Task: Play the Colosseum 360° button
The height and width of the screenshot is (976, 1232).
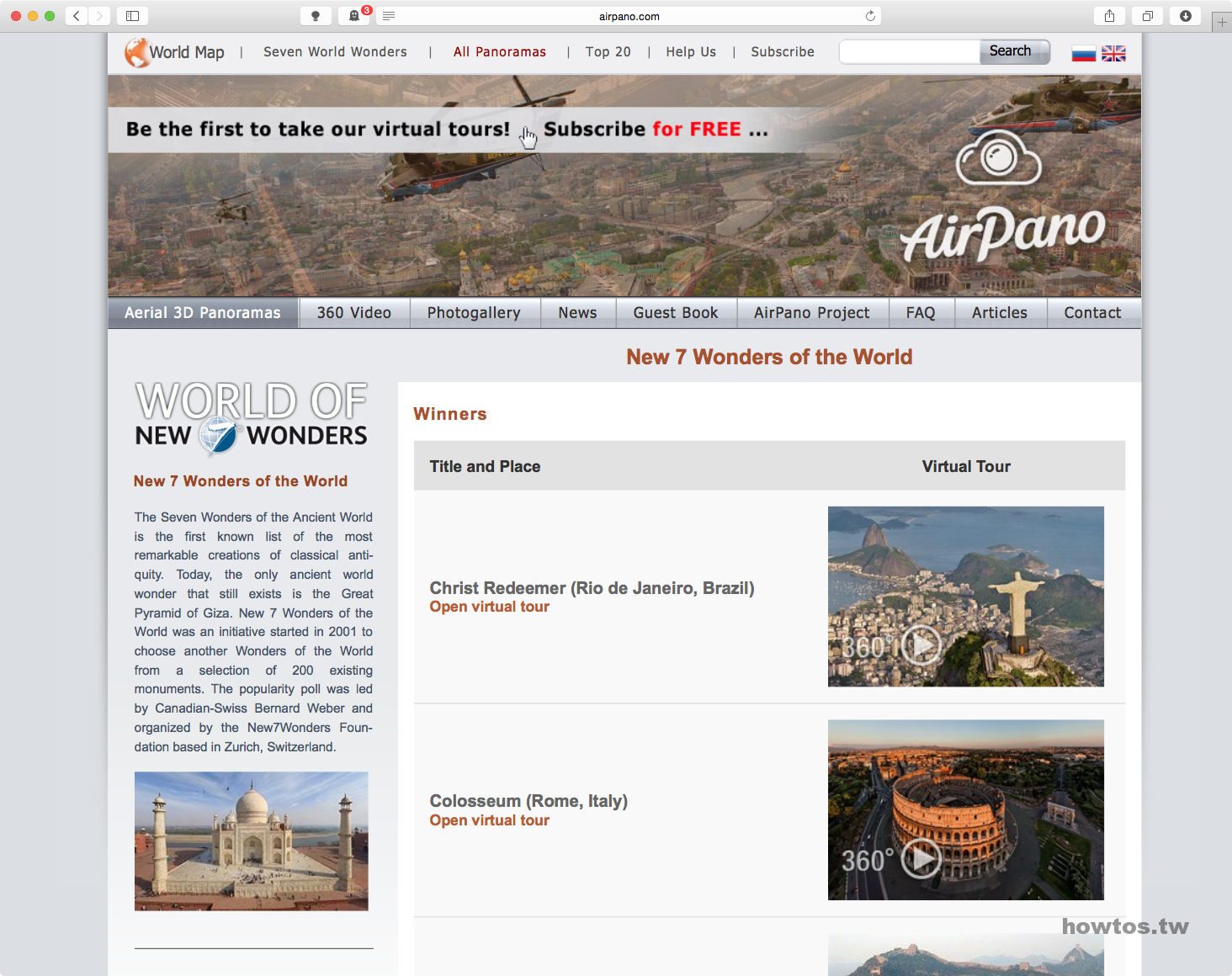Action: [x=921, y=859]
